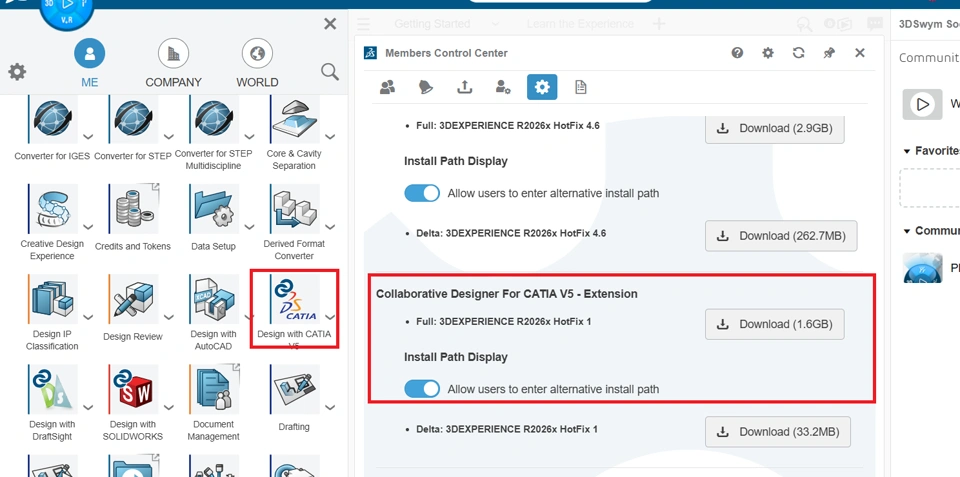Launch Design with CATIA V5 app
Image resolution: width=960 pixels, height=477 pixels.
coord(294,299)
